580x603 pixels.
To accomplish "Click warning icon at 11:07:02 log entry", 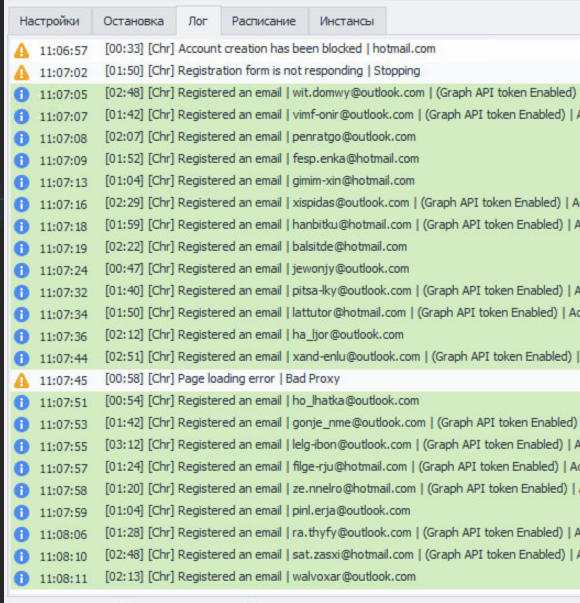I will click(x=22, y=72).
